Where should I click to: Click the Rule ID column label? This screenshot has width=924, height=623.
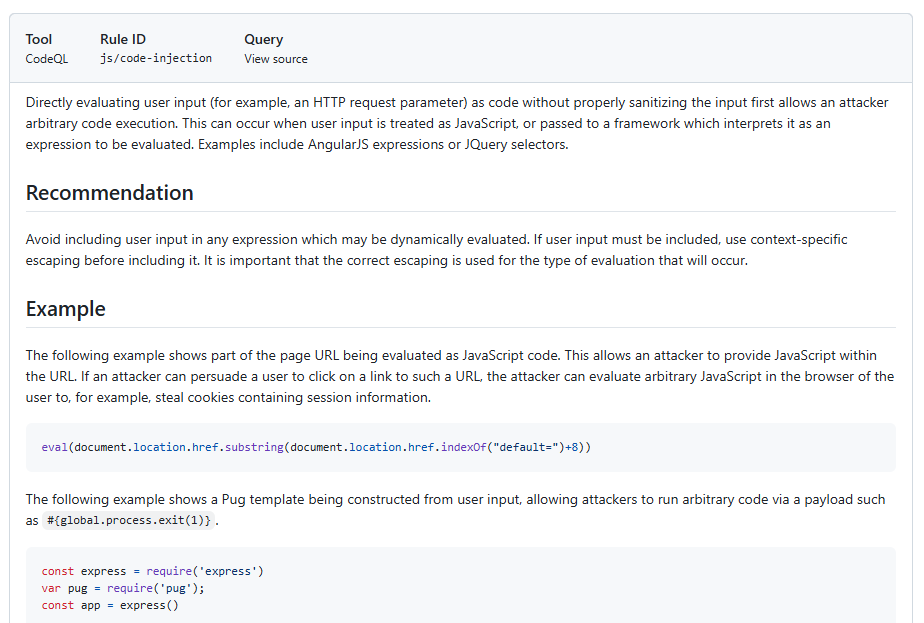(123, 39)
